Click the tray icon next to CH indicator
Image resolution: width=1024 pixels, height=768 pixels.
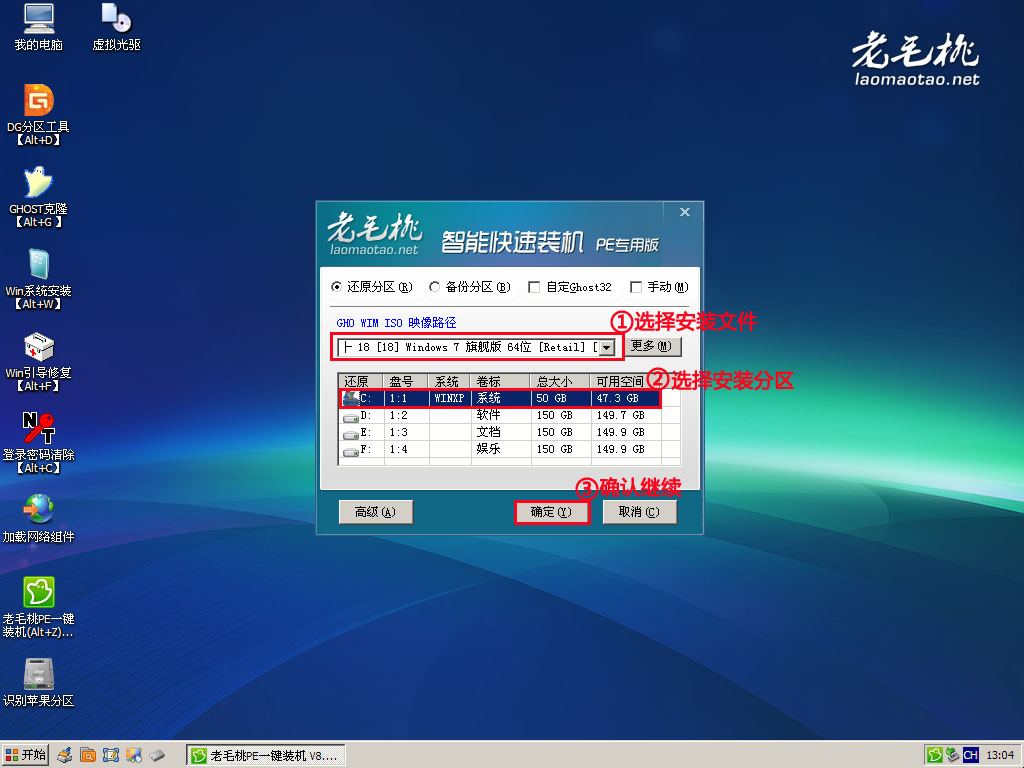tap(953, 756)
